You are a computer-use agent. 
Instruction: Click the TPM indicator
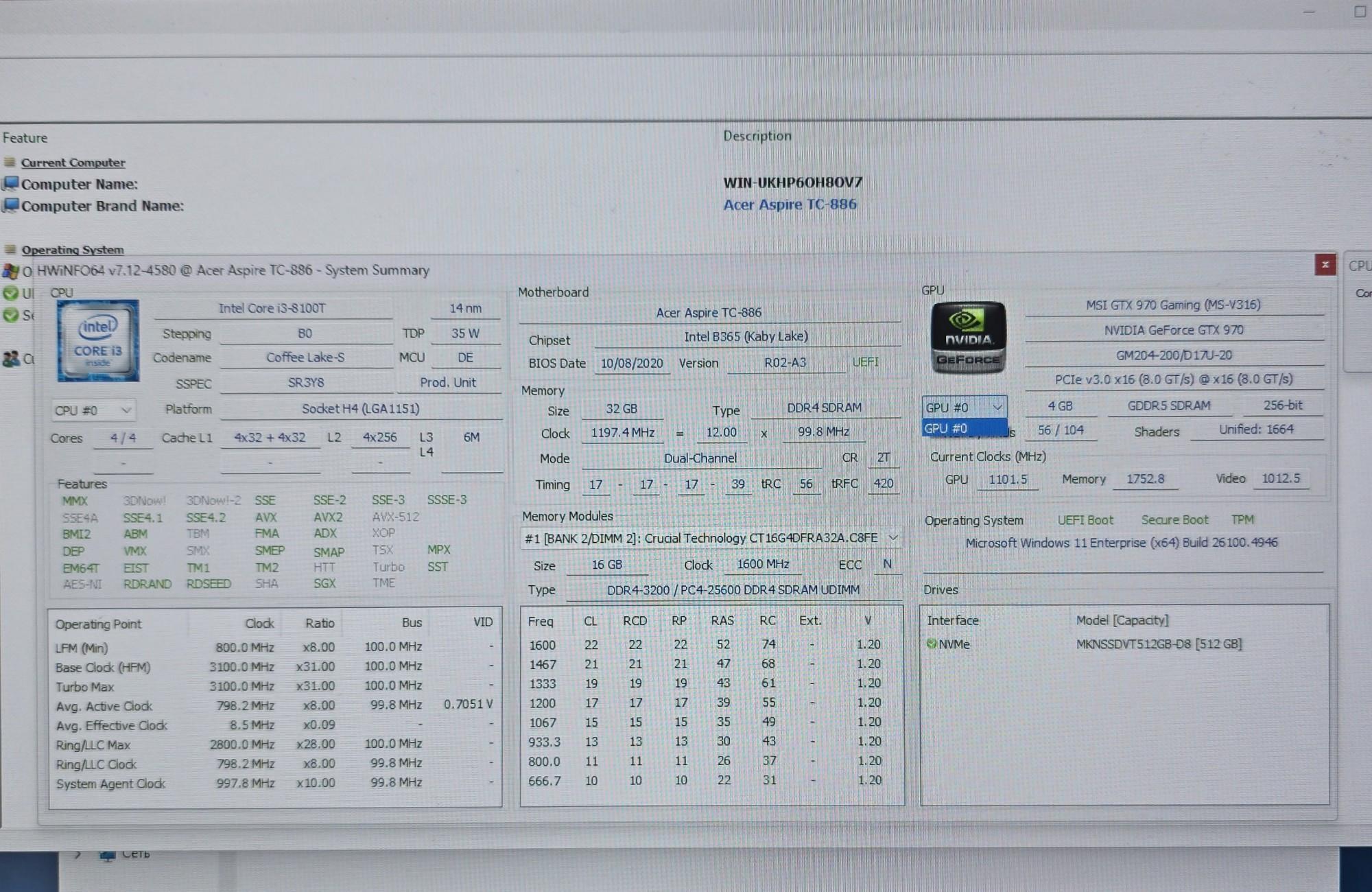(x=1242, y=519)
